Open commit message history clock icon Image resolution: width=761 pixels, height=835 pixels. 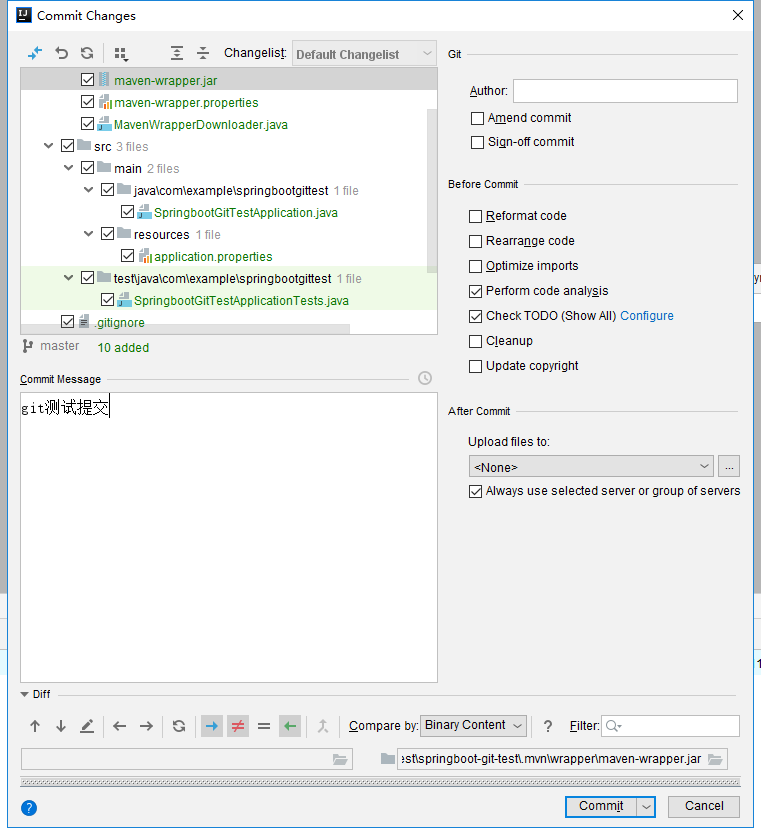[424, 378]
